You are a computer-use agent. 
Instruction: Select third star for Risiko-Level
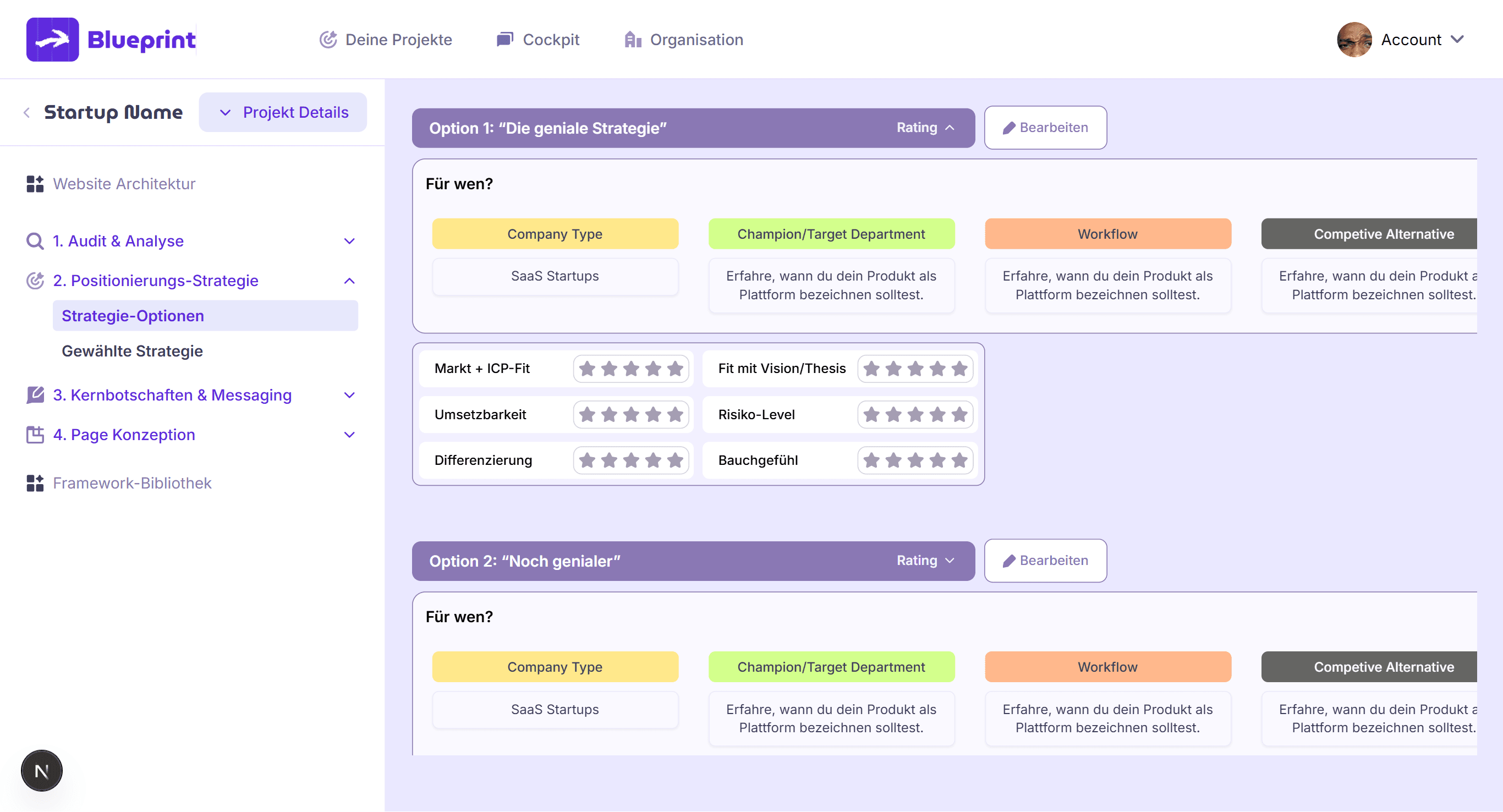click(x=915, y=415)
